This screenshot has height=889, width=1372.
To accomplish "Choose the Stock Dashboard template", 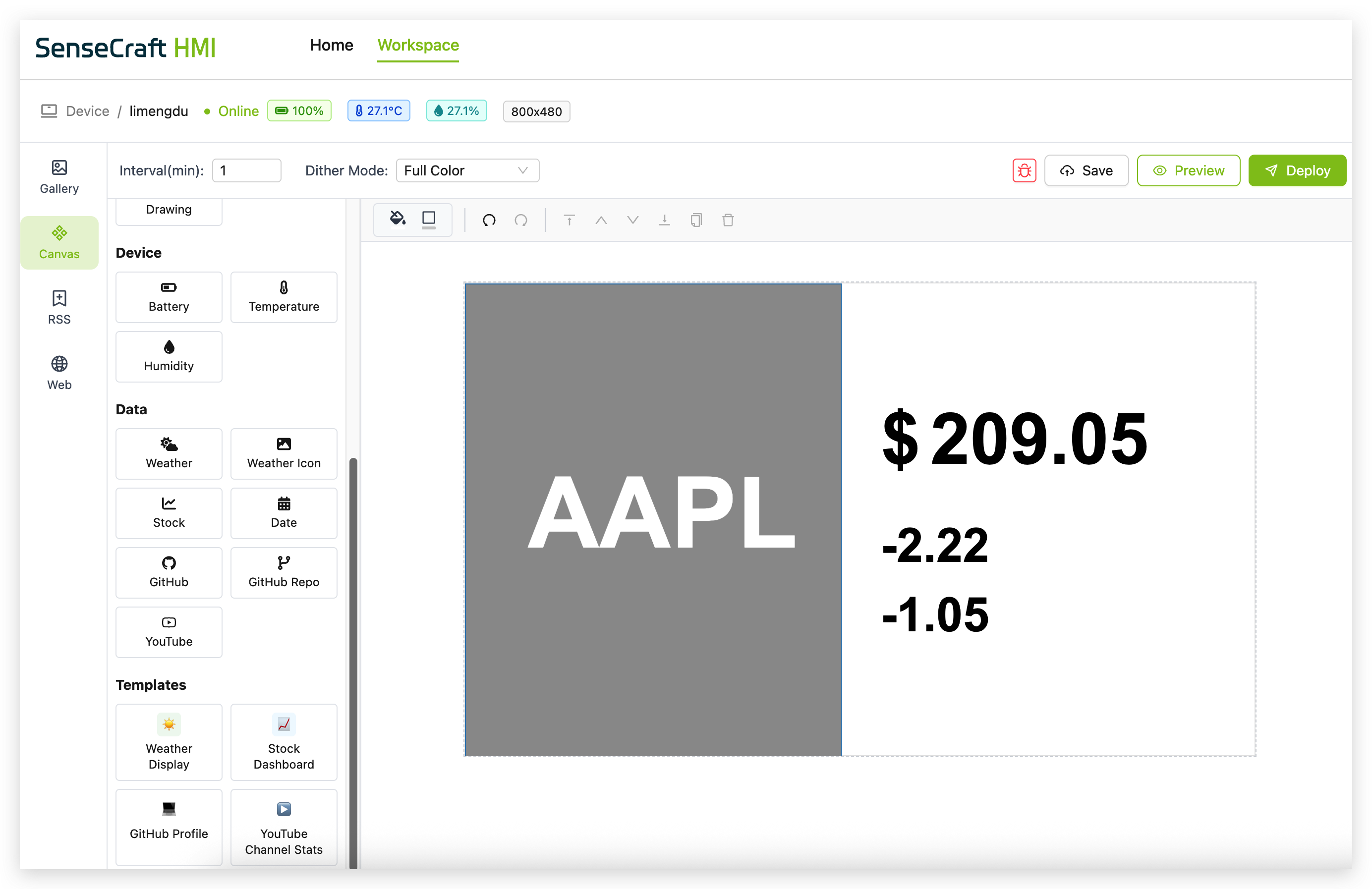I will [x=284, y=742].
